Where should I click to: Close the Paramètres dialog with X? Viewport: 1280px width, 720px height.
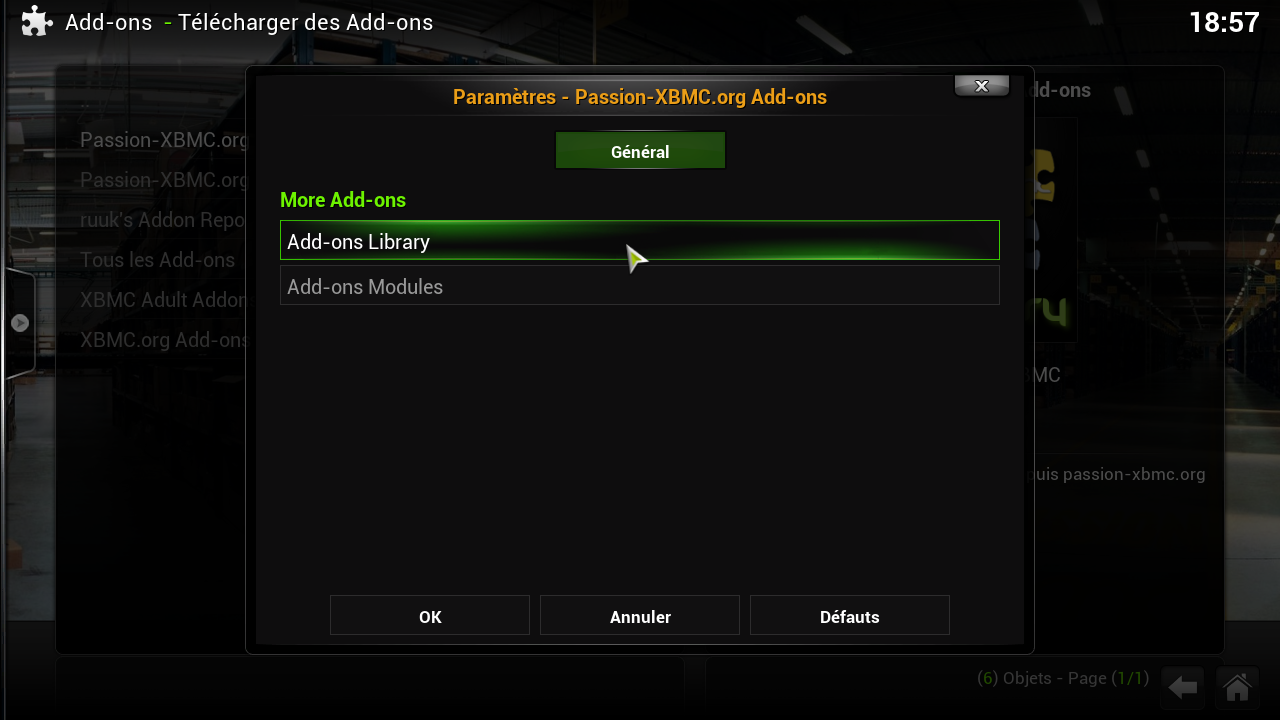point(981,86)
